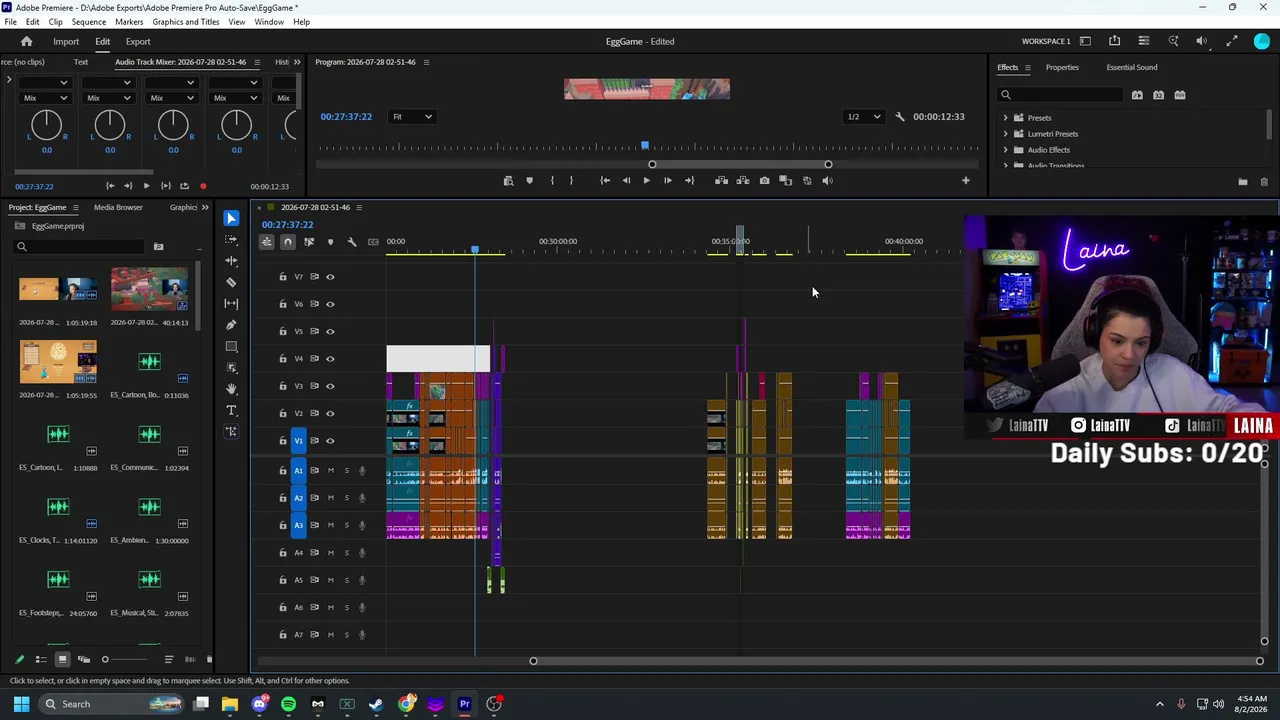Select the Hand tool
1280x720 pixels.
(231, 389)
